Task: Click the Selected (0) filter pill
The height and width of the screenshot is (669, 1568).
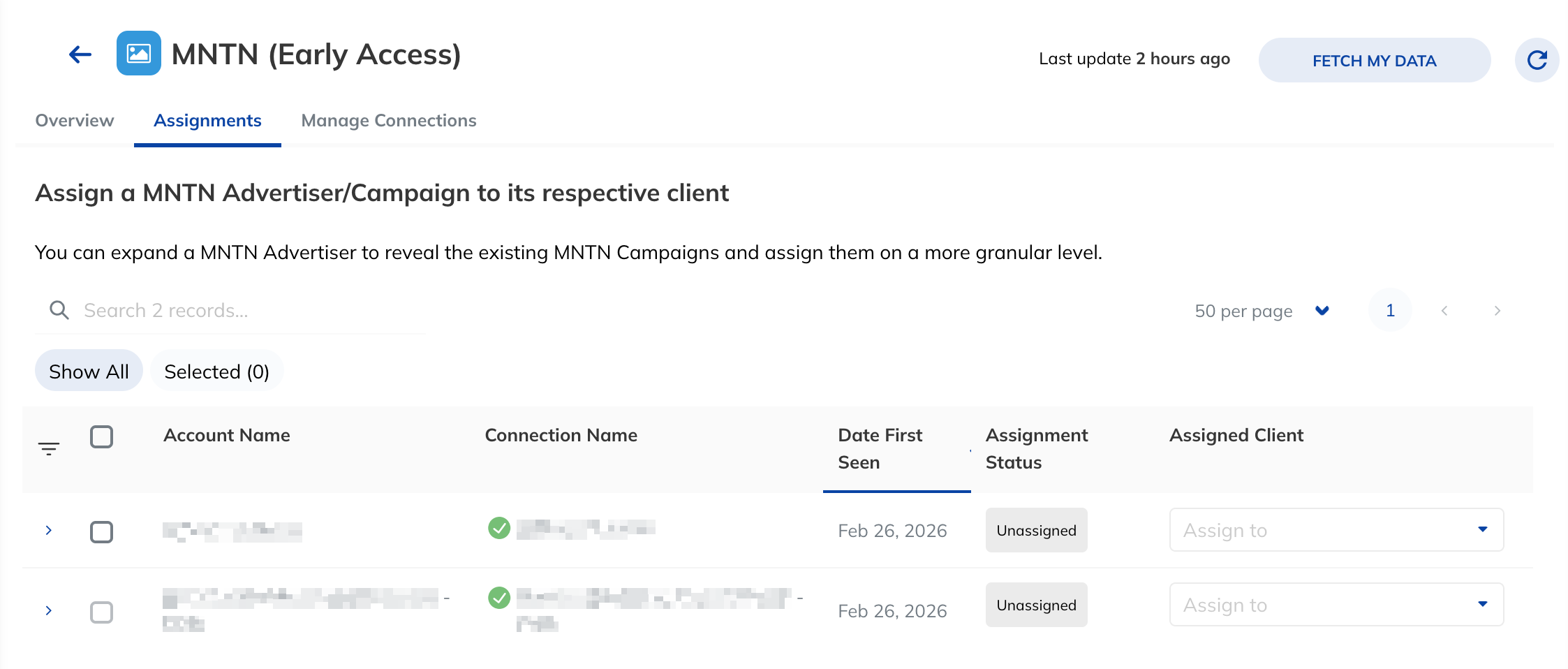Action: [216, 371]
